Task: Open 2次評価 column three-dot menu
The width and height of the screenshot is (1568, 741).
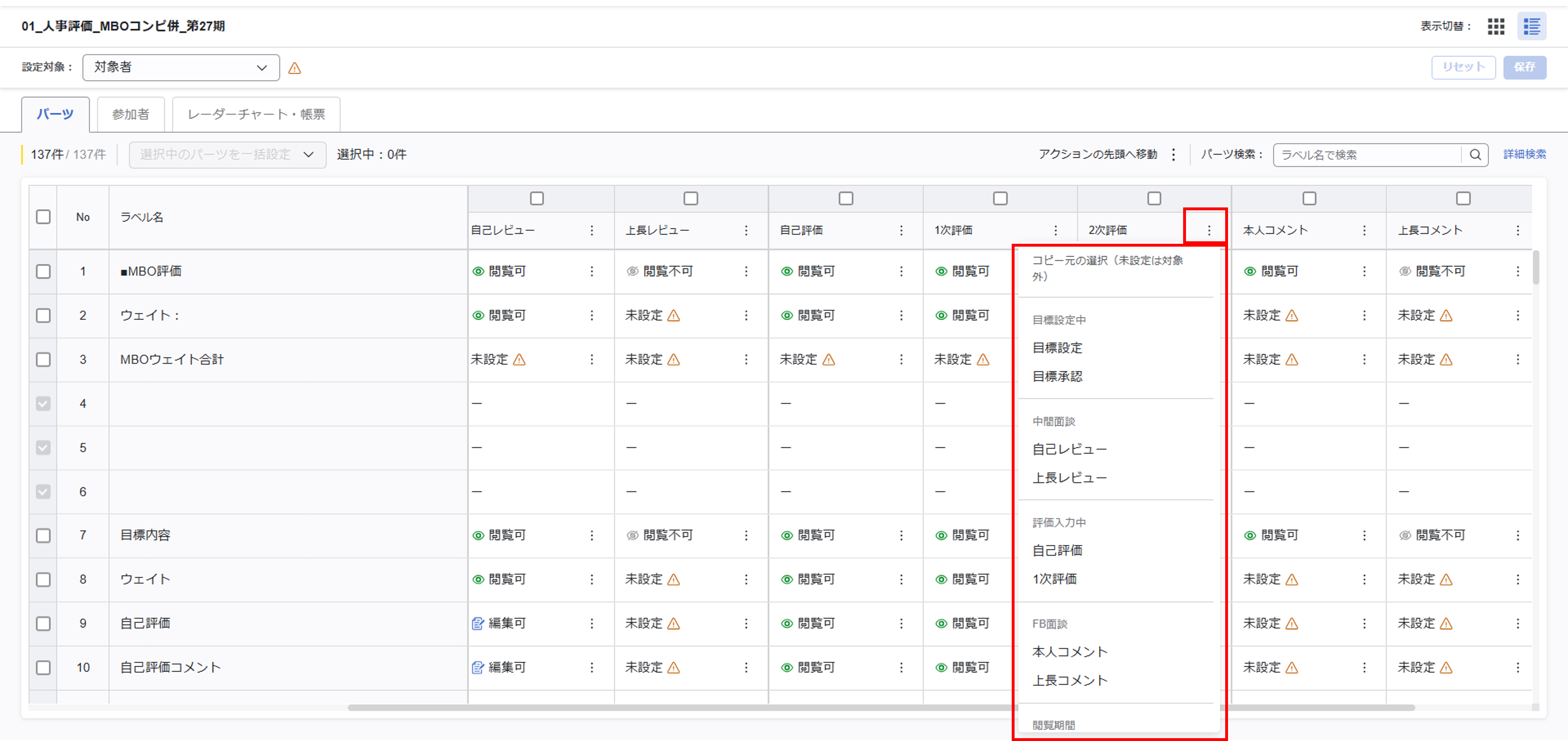Action: point(1209,230)
